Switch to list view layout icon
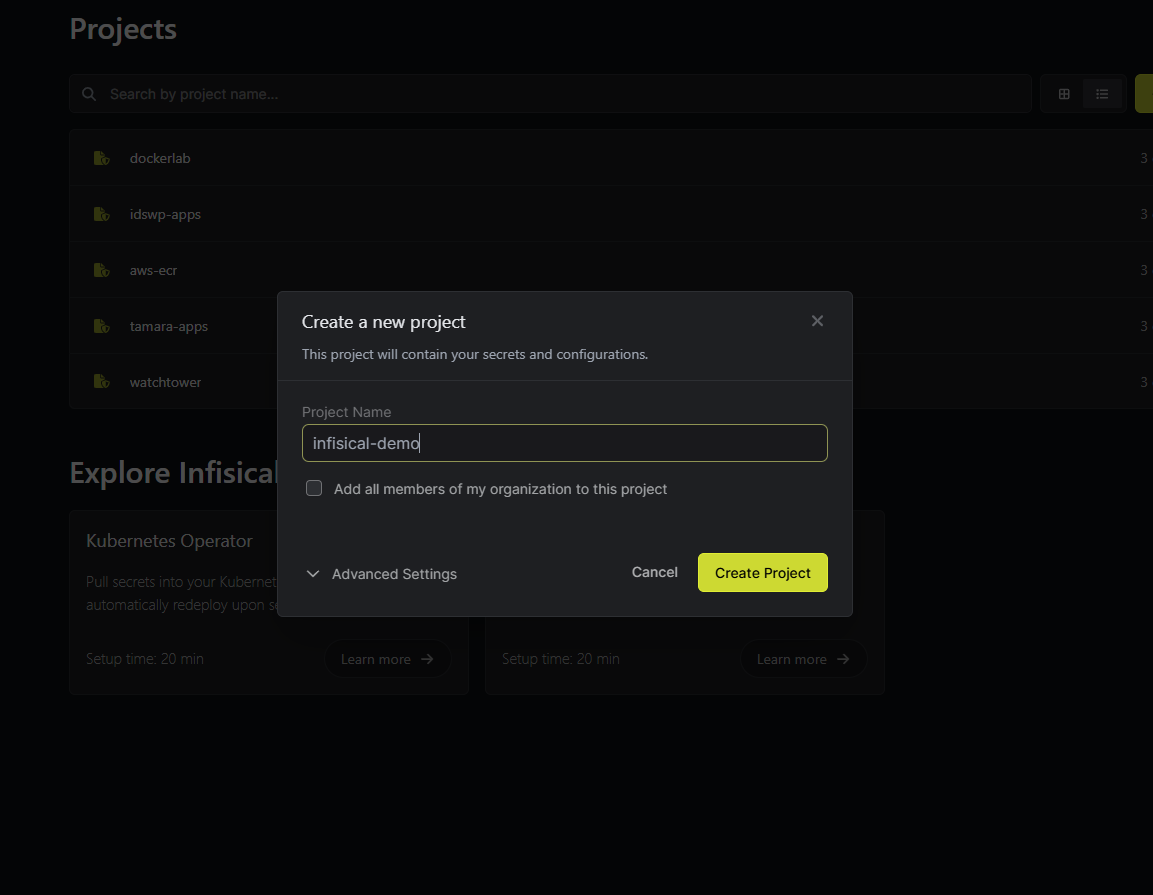 click(1102, 94)
